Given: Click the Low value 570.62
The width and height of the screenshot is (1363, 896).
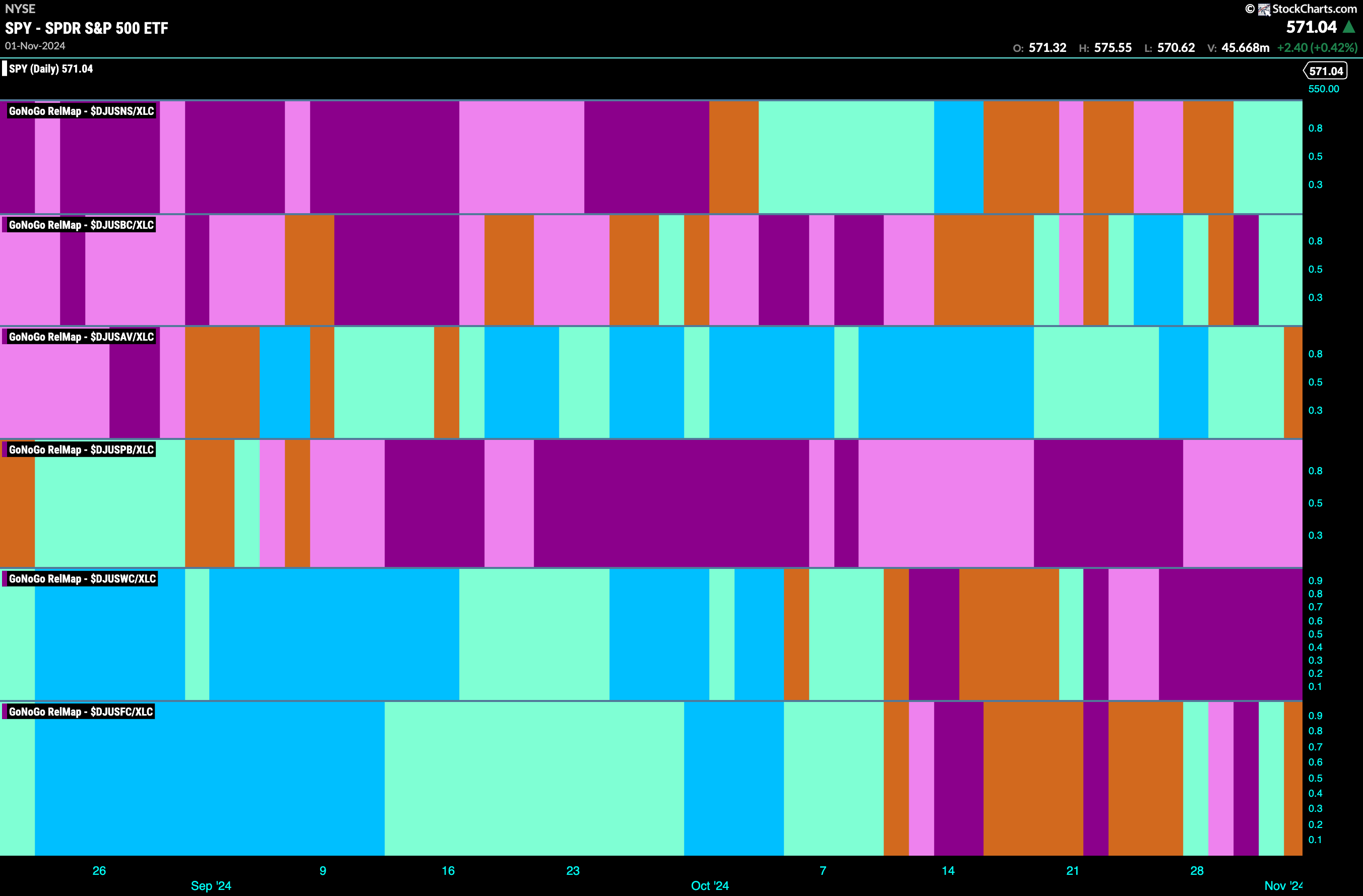Looking at the screenshot, I should 1175,47.
